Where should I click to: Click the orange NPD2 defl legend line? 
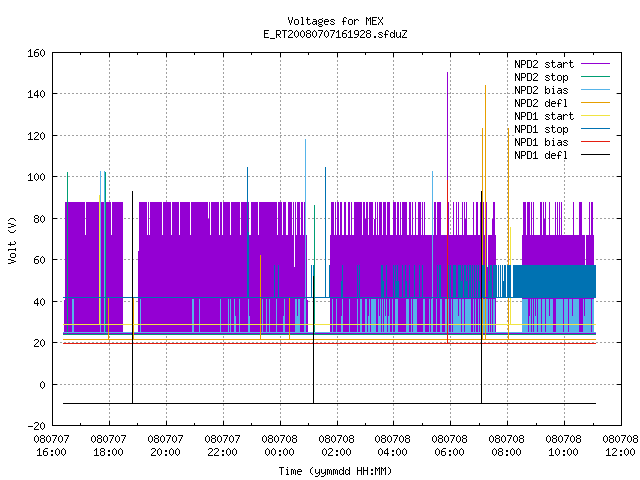click(x=595, y=103)
